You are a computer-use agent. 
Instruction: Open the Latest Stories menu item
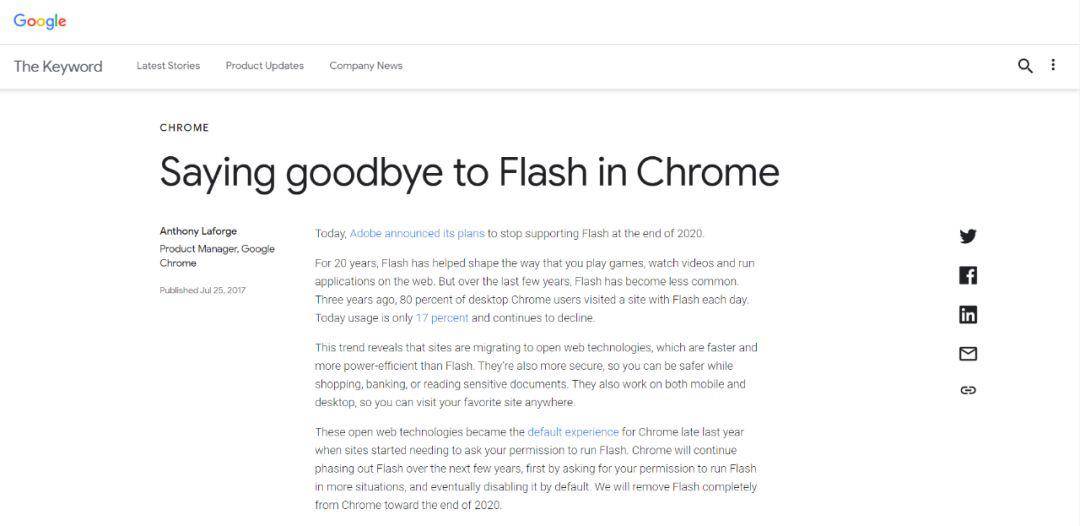coord(168,66)
